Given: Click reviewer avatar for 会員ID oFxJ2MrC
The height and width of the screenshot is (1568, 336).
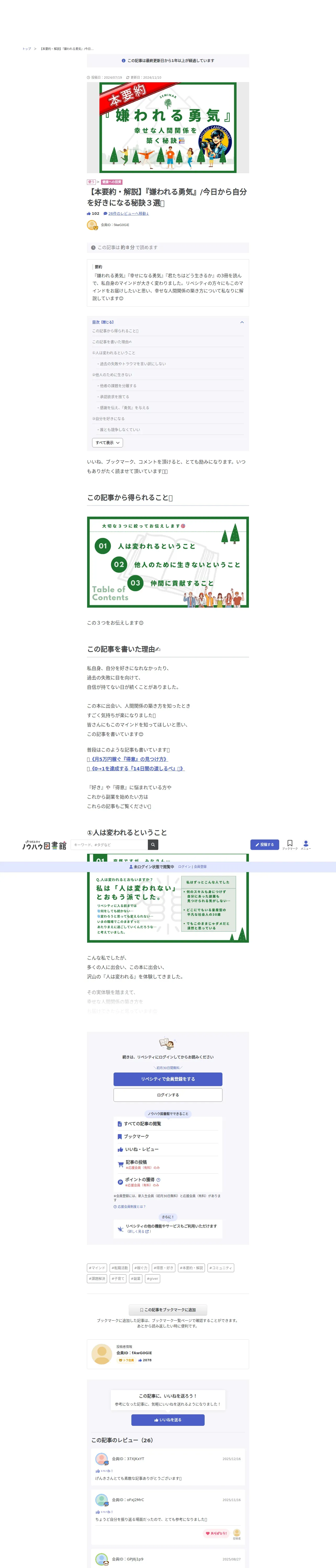Looking at the screenshot, I should click(x=102, y=1500).
